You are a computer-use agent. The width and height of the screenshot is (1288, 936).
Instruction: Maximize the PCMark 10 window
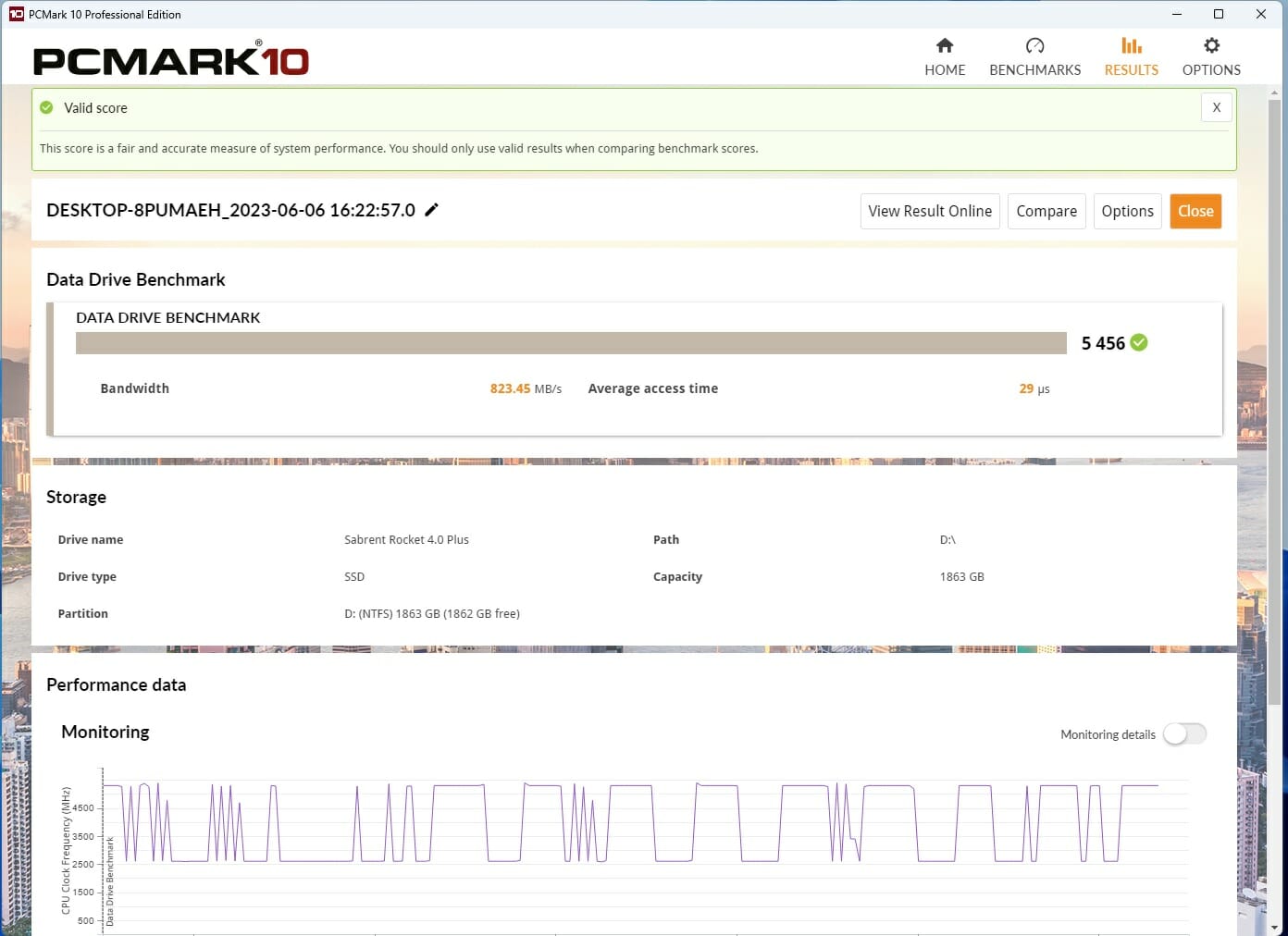point(1219,14)
